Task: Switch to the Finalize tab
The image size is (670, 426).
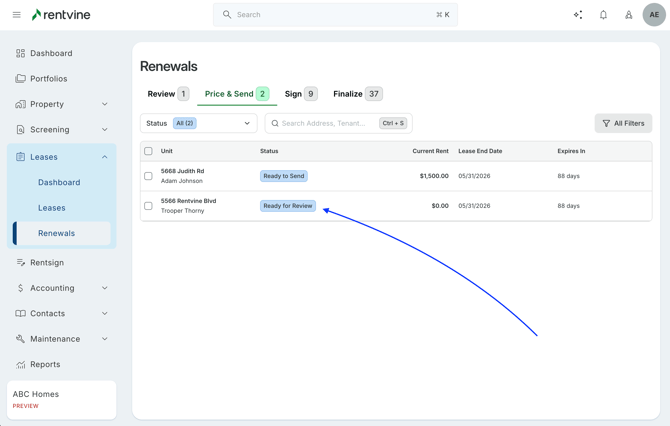Action: (357, 94)
